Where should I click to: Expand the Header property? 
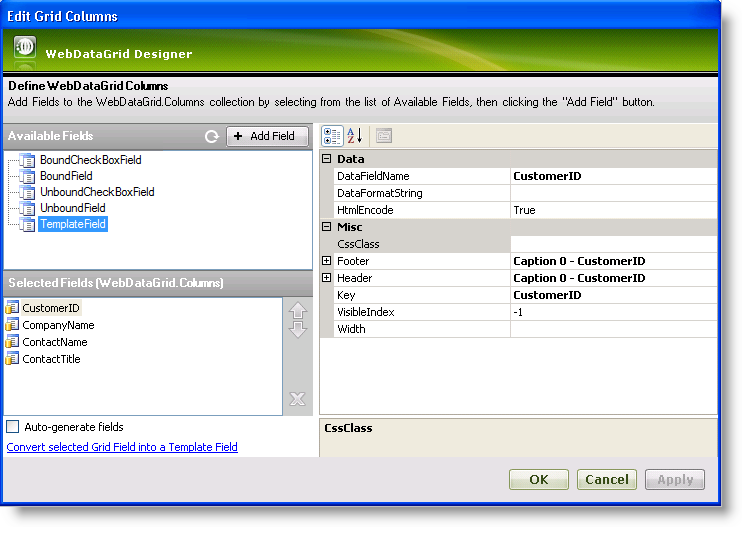point(326,278)
